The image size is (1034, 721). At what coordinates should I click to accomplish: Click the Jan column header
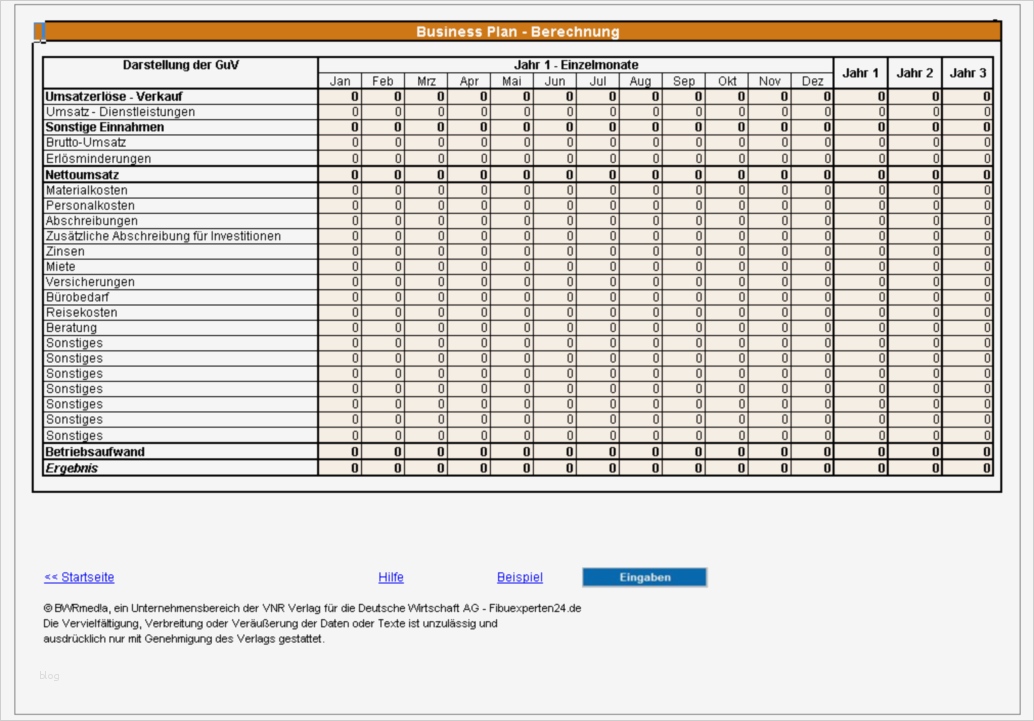(x=340, y=80)
